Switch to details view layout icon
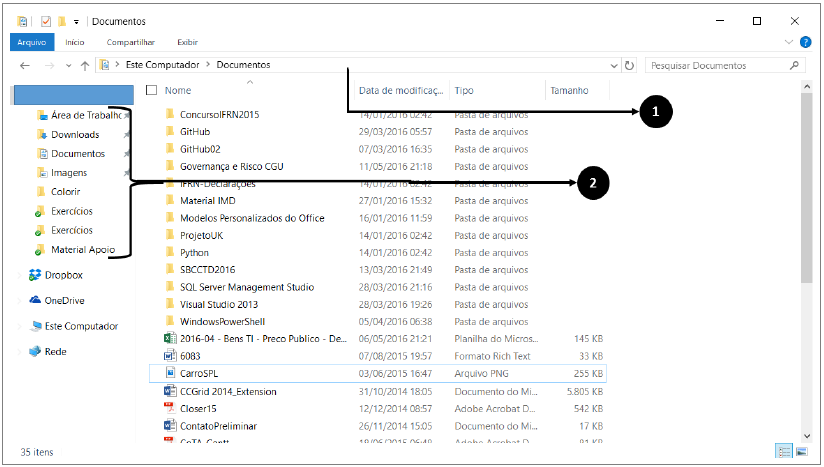This screenshot has height=467, width=824. pos(784,452)
